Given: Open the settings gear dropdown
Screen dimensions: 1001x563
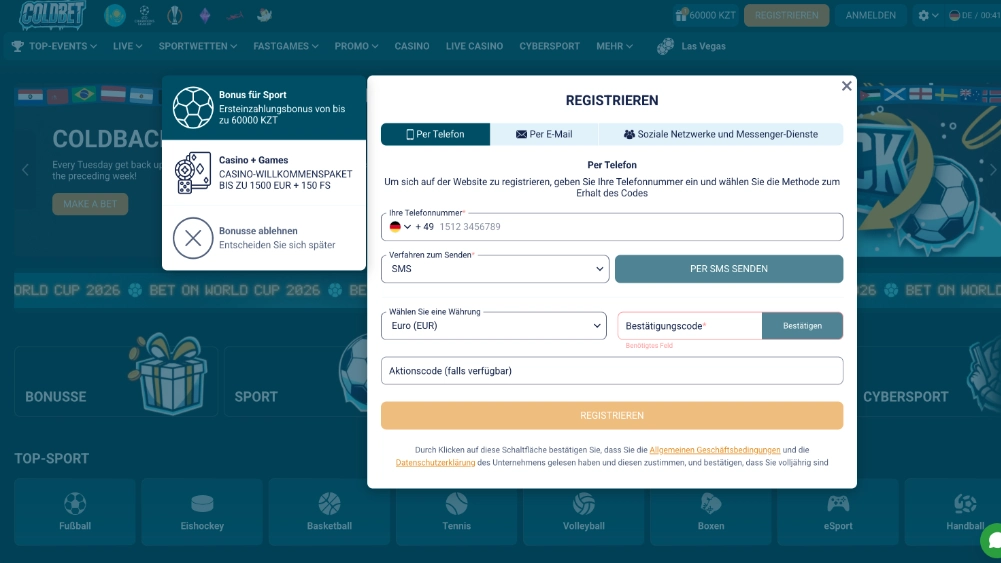Looking at the screenshot, I should point(928,15).
